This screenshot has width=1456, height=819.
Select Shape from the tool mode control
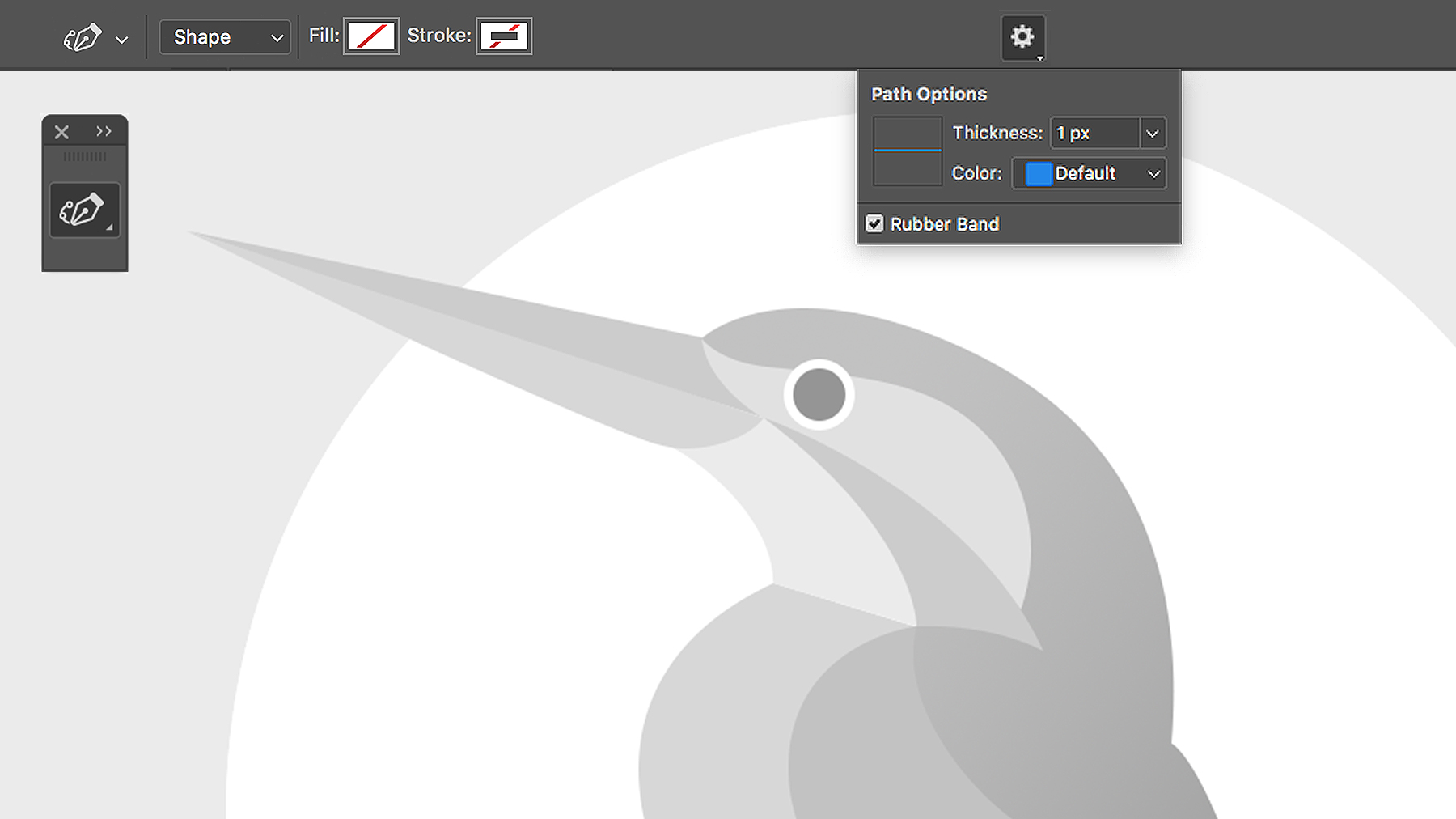coord(225,36)
